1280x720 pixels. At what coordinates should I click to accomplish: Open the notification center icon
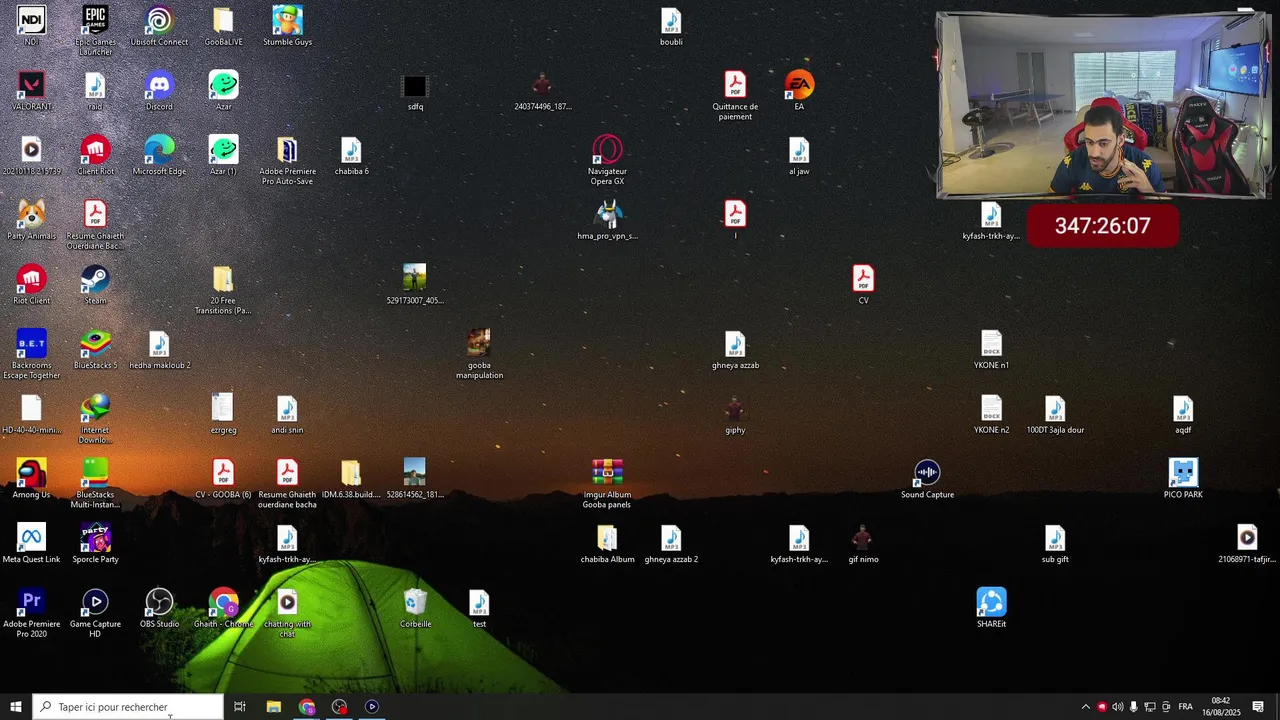click(1258, 707)
